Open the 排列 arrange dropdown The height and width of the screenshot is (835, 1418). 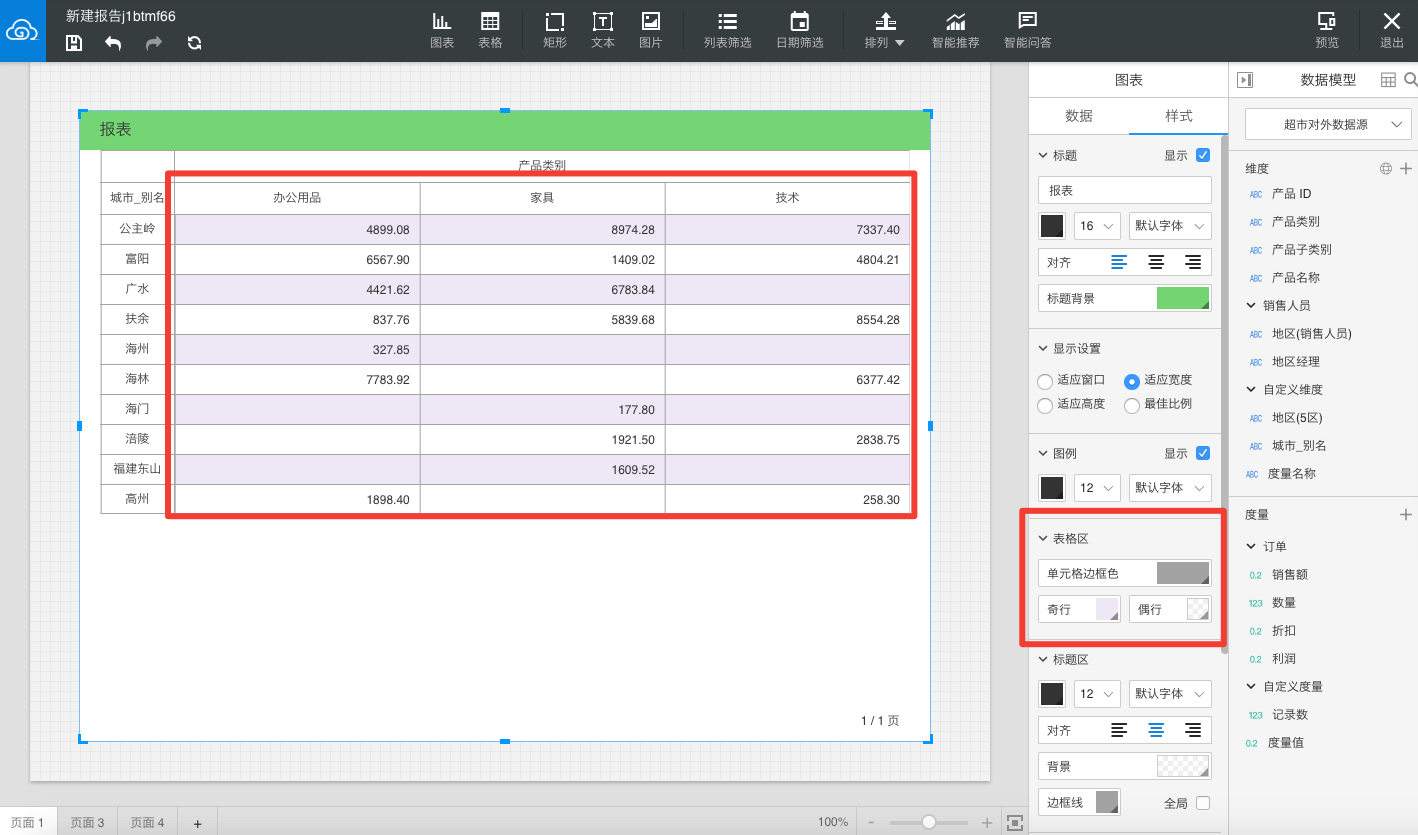885,30
